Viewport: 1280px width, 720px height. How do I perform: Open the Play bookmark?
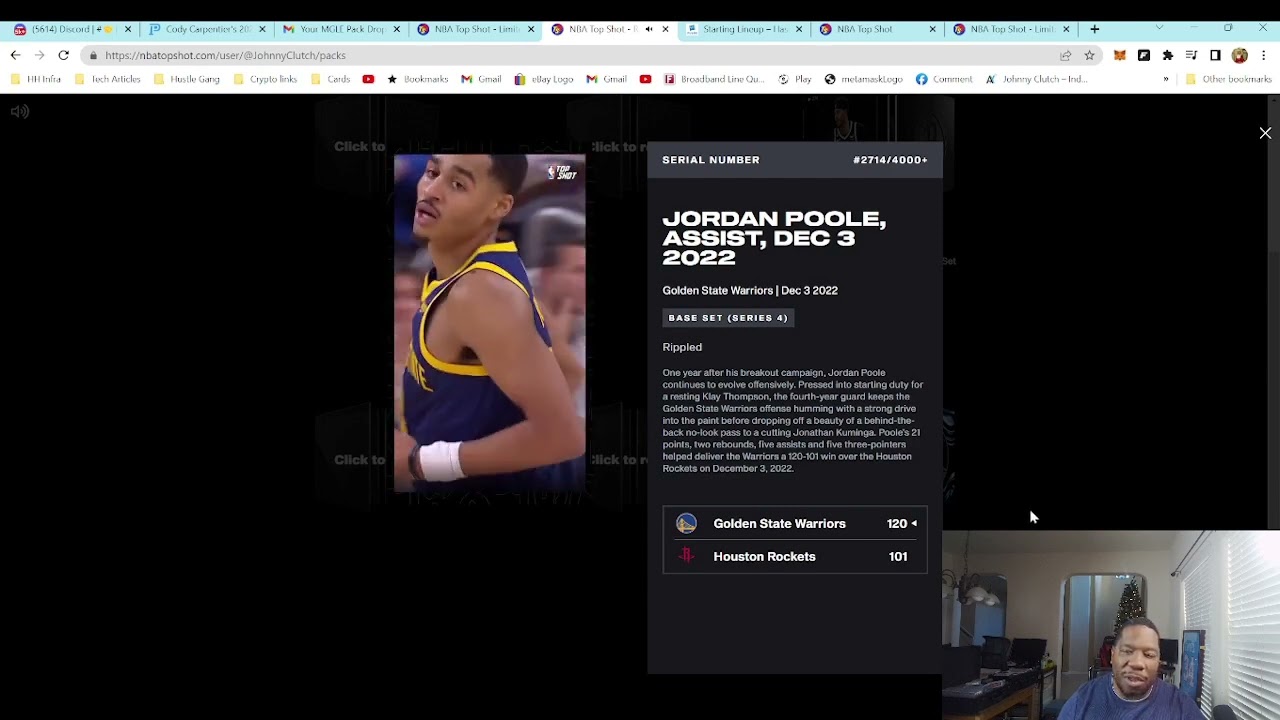(795, 79)
